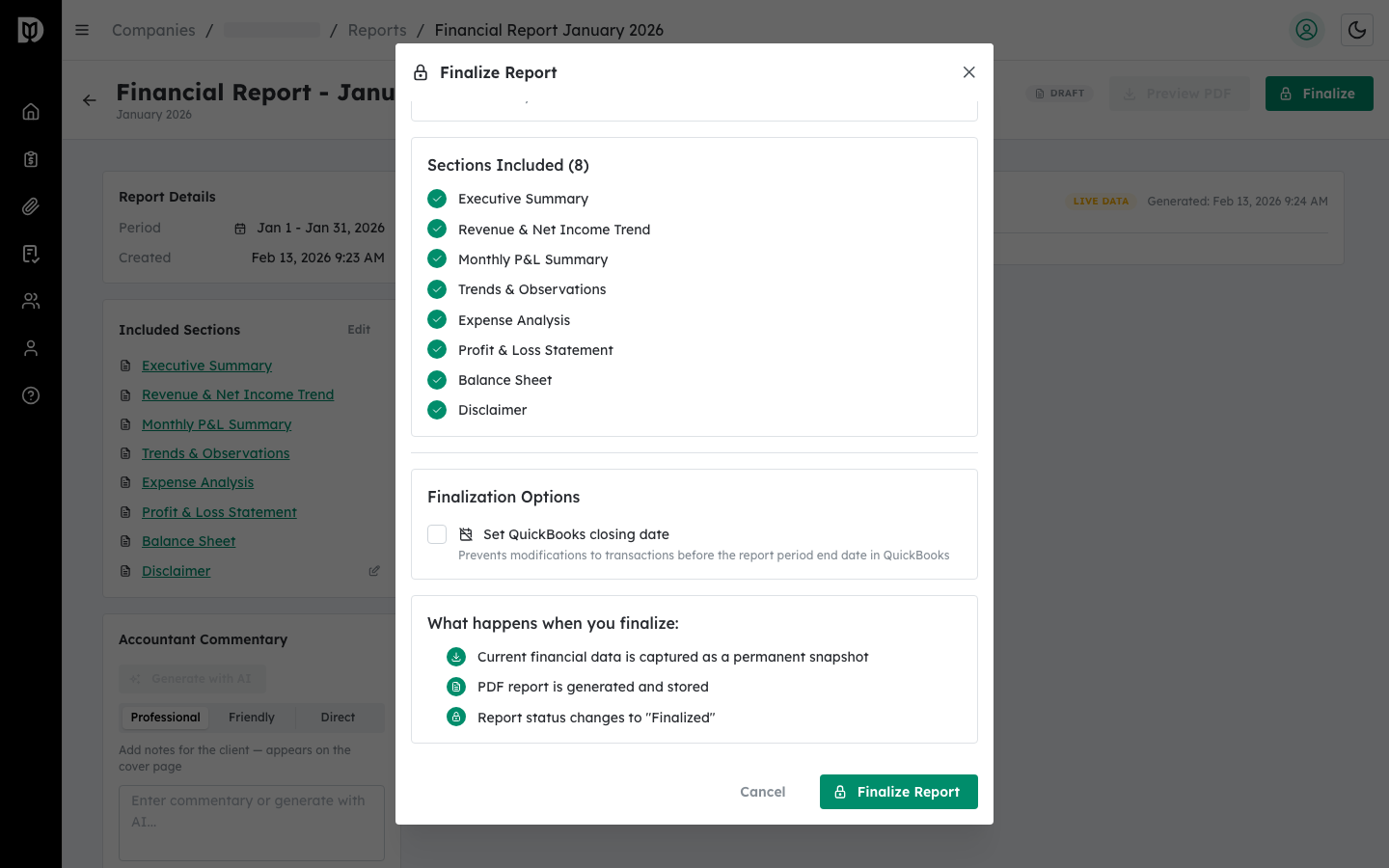Switch commentary tone to Direct
Viewport: 1389px width, 868px height.
(x=338, y=717)
